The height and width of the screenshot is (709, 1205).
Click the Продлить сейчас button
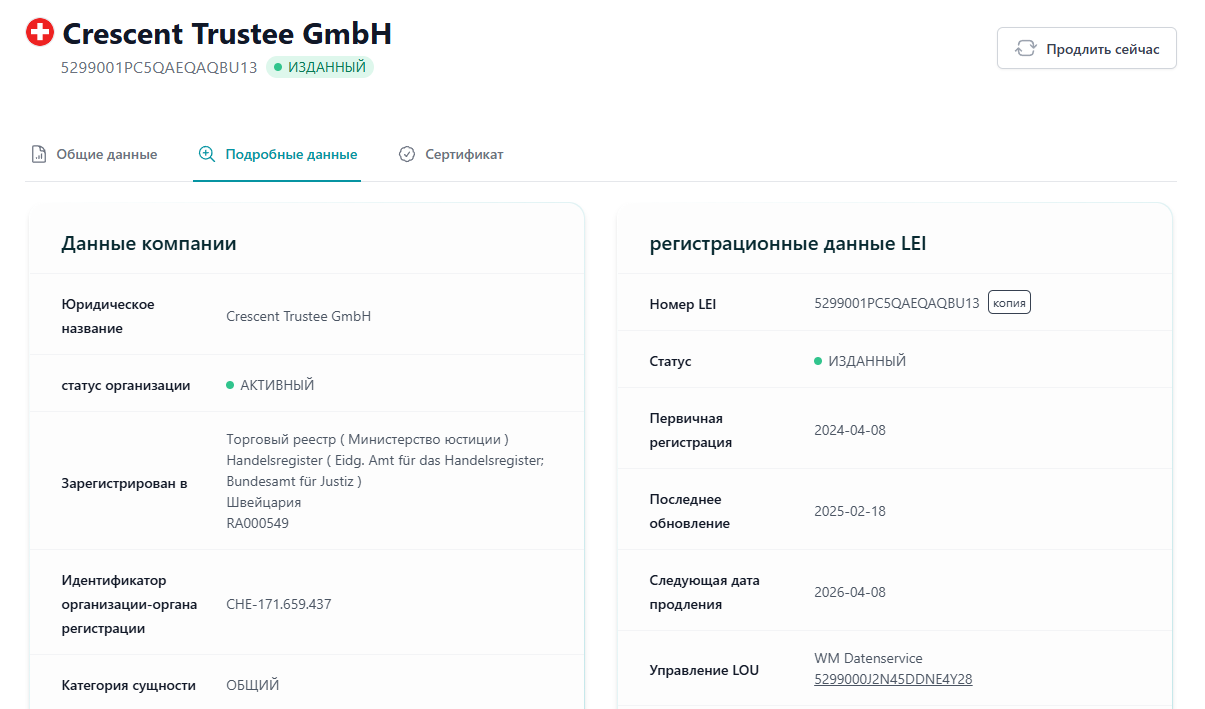point(1086,47)
